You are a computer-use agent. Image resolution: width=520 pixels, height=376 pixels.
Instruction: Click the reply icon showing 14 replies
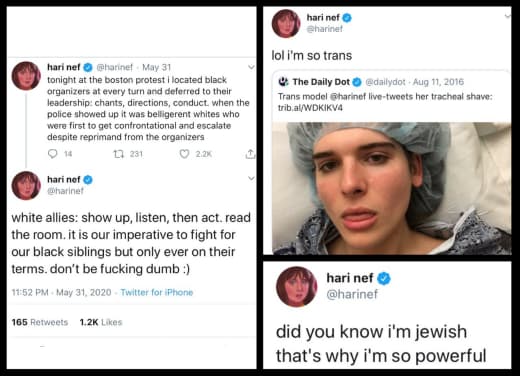tap(53, 154)
